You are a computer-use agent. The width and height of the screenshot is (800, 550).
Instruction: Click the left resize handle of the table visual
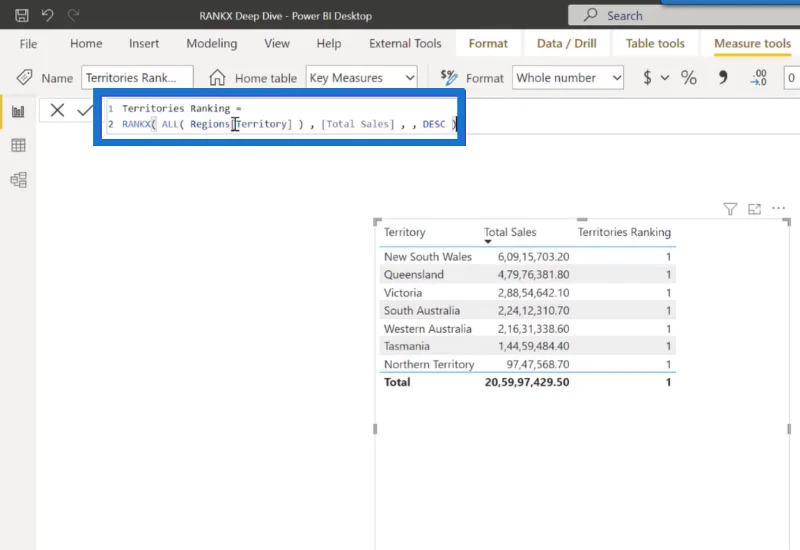pos(375,429)
